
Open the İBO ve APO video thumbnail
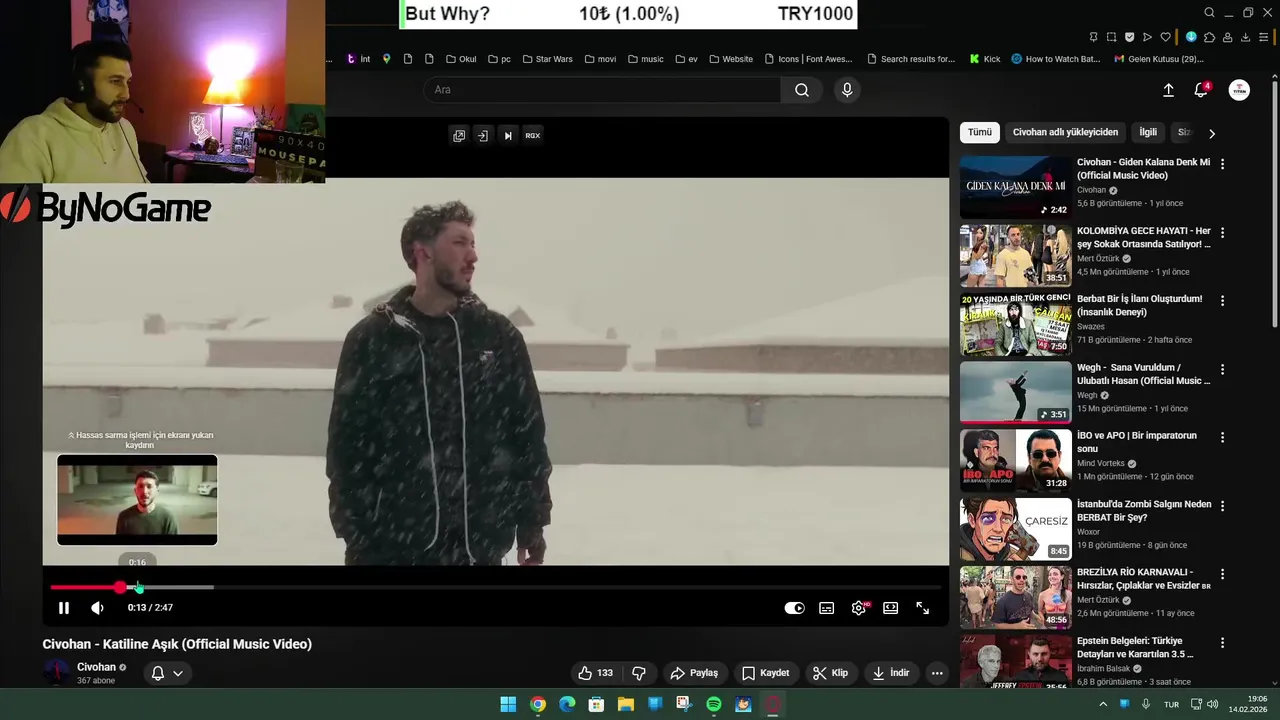[1015, 460]
